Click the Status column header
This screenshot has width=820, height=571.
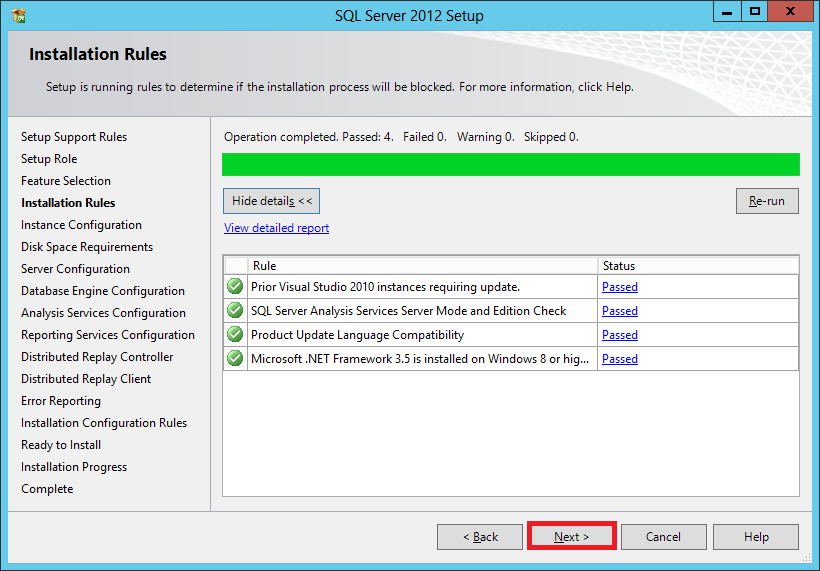pos(698,266)
